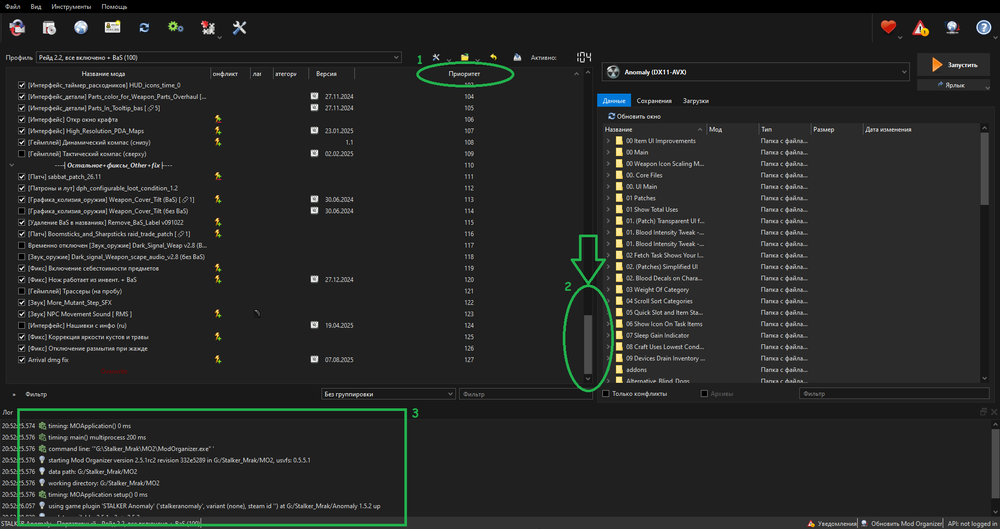Screen dimensions: 1000x529
Task: Expand the 00. Core Files folder
Action: pyautogui.click(x=608, y=175)
